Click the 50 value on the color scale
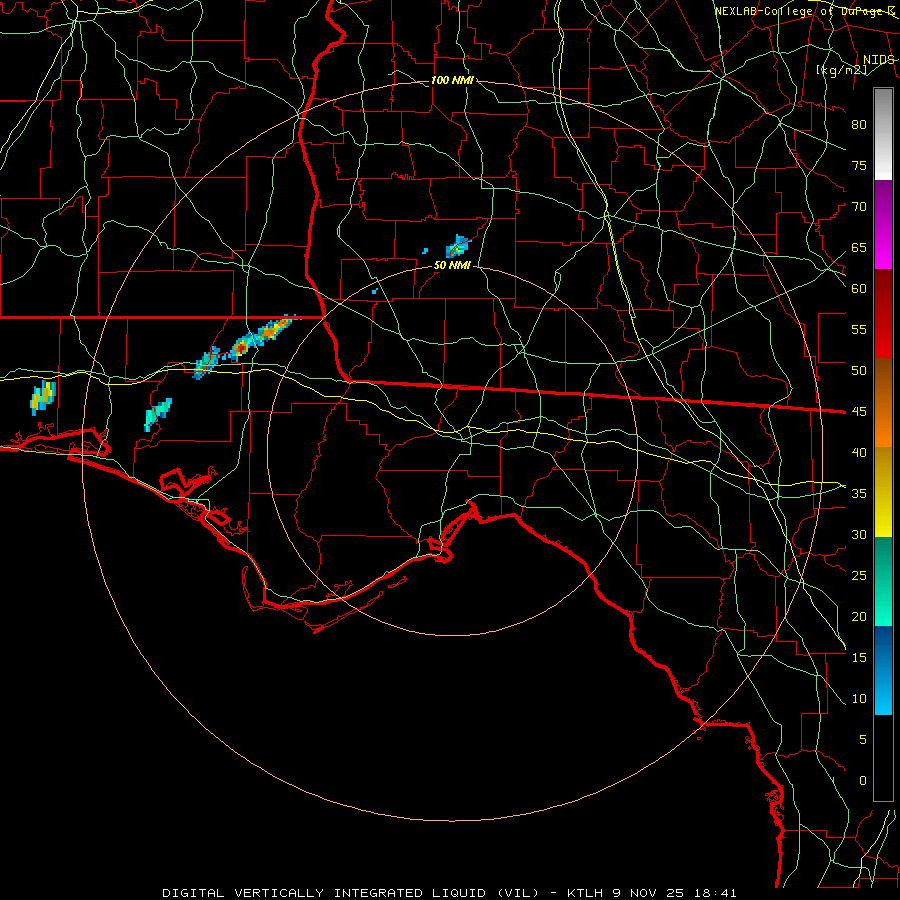 pyautogui.click(x=859, y=371)
